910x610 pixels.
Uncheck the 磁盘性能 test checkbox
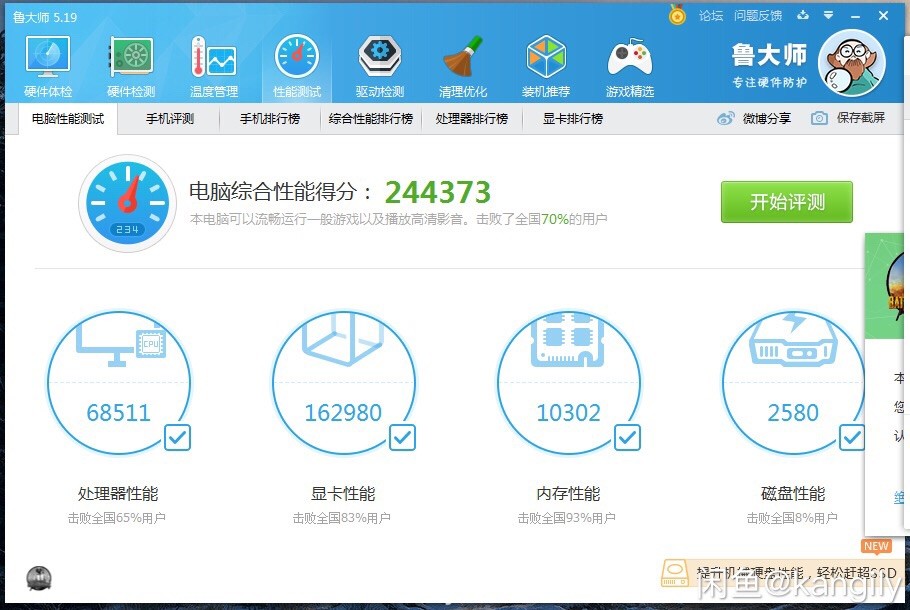pos(851,438)
